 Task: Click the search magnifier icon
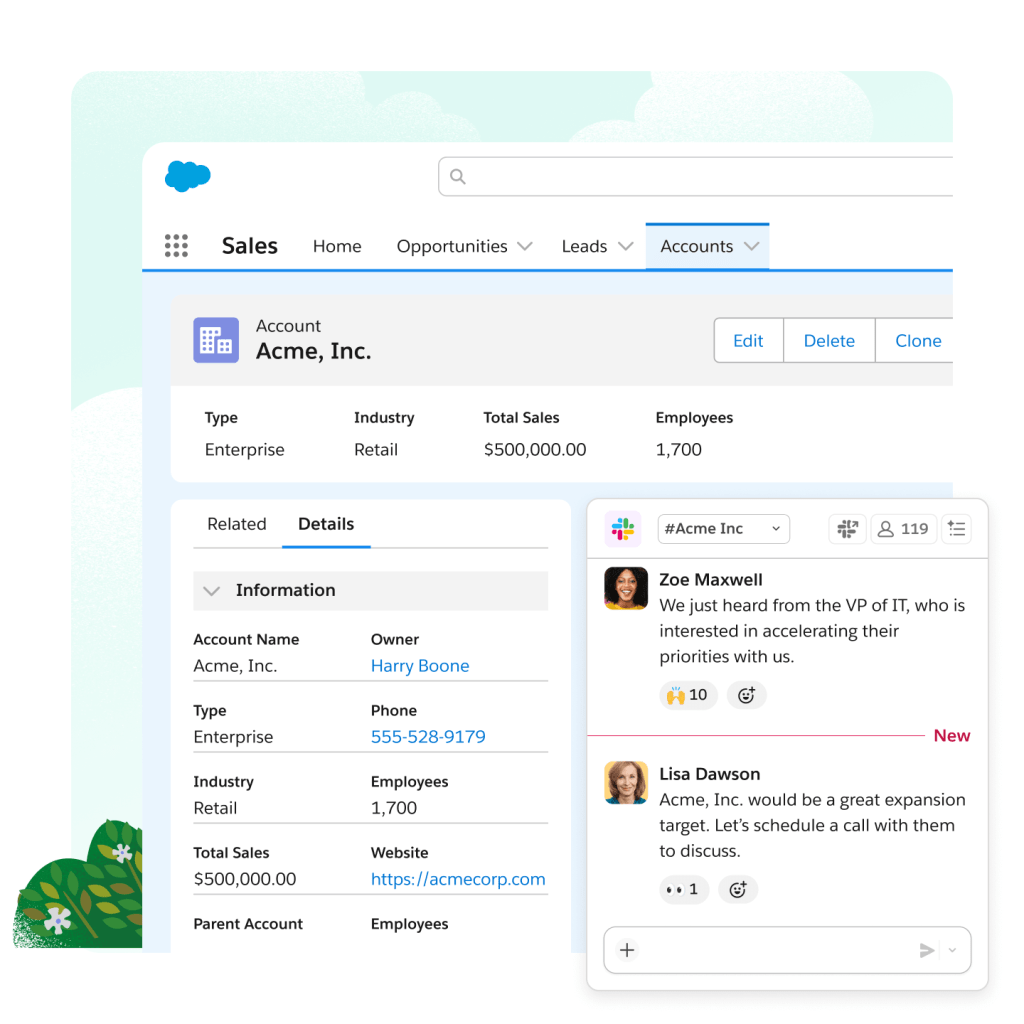point(458,176)
